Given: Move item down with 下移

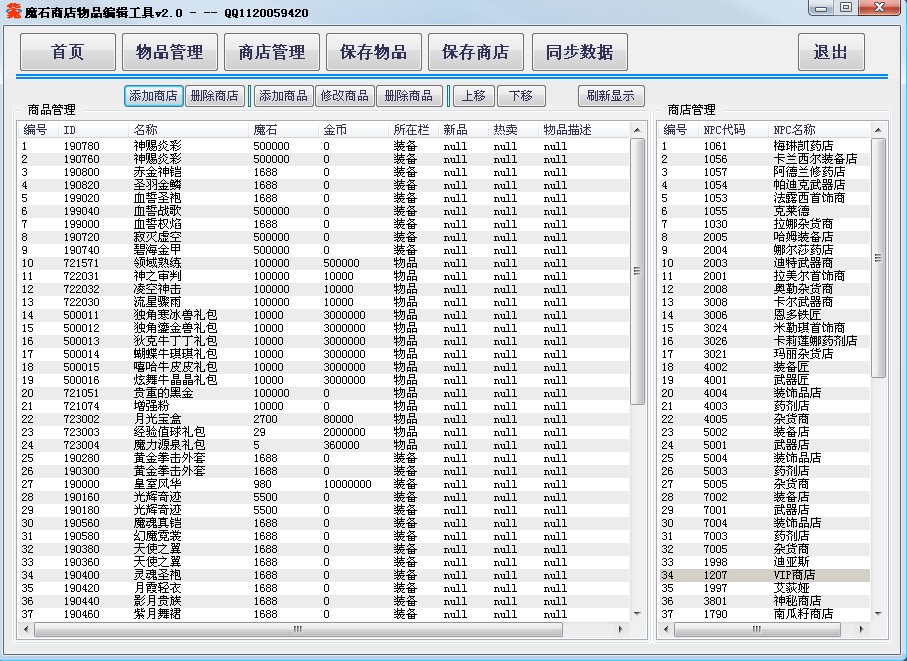Looking at the screenshot, I should (x=521, y=96).
